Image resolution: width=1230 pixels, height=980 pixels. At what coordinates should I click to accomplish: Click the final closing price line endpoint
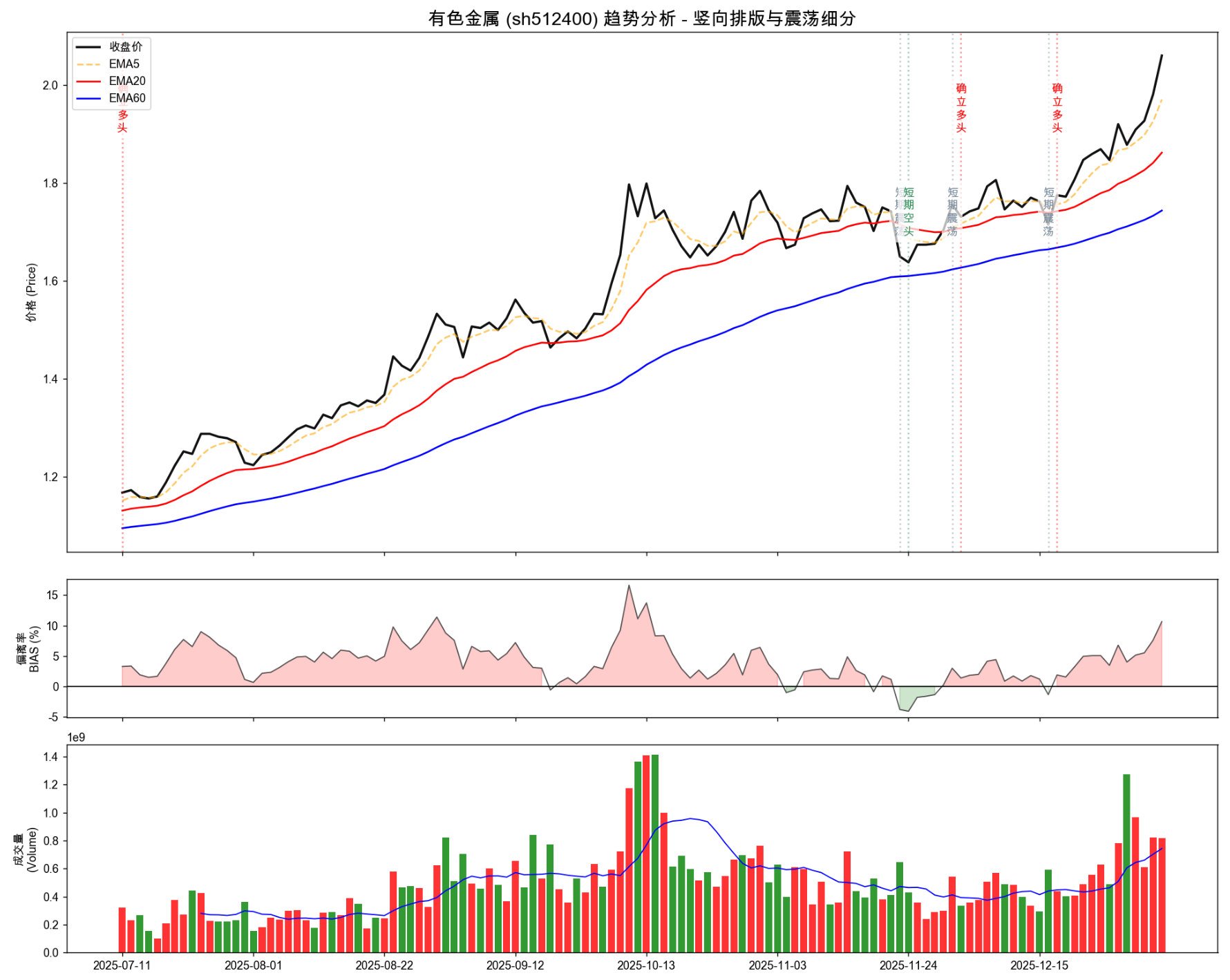pos(1162,55)
